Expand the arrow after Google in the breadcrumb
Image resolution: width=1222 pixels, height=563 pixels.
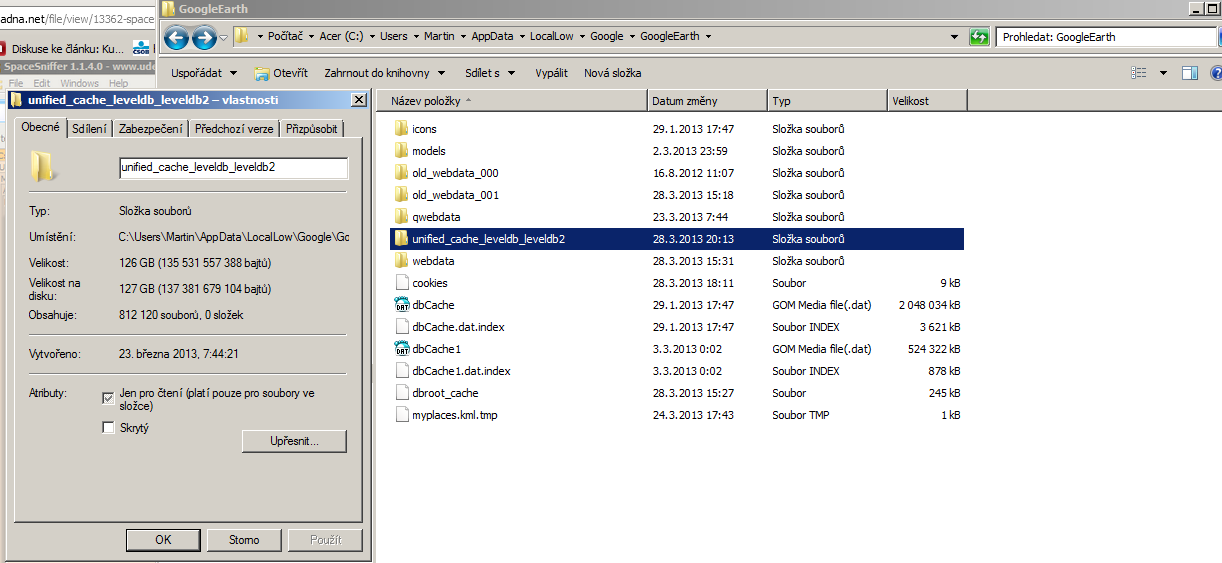[631, 36]
